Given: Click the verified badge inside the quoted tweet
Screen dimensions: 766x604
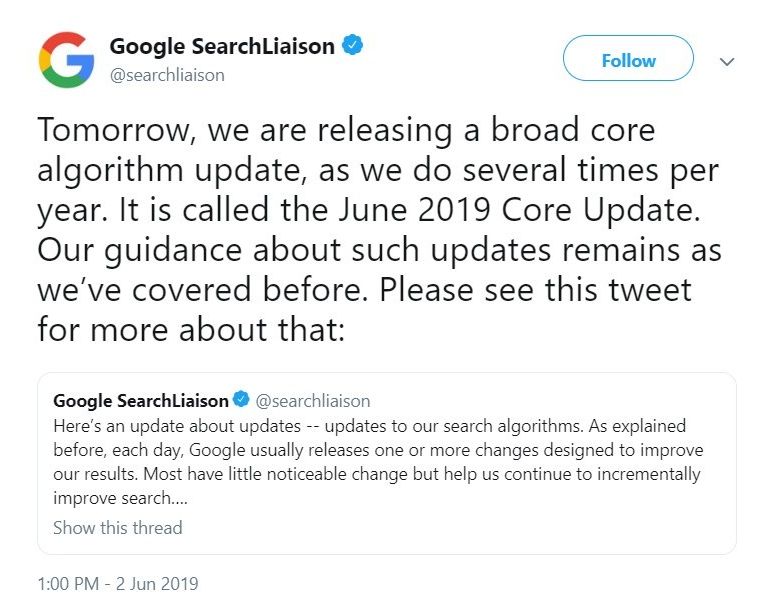Looking at the screenshot, I should 241,401.
